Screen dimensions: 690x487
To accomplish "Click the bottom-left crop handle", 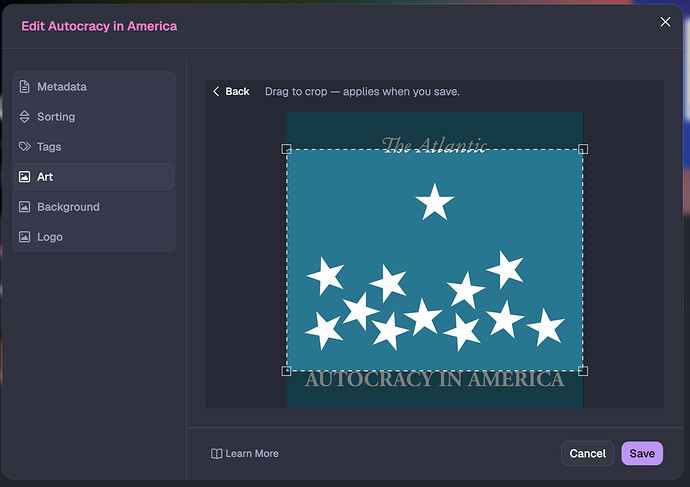I will click(x=286, y=371).
